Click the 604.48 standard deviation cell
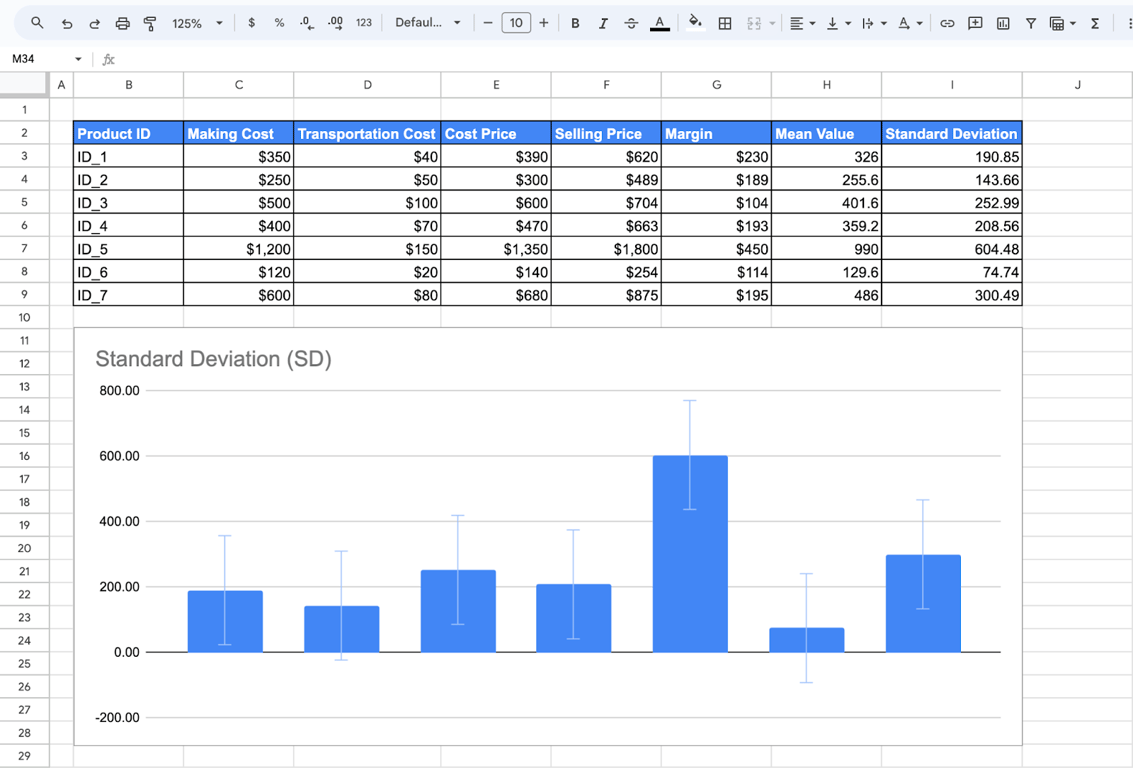The image size is (1133, 768). click(952, 249)
